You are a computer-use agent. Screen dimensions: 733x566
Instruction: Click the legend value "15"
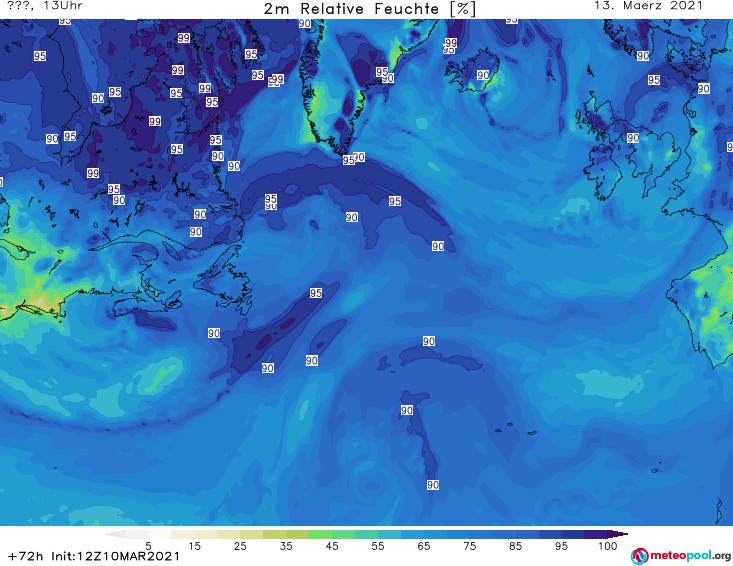point(194,546)
